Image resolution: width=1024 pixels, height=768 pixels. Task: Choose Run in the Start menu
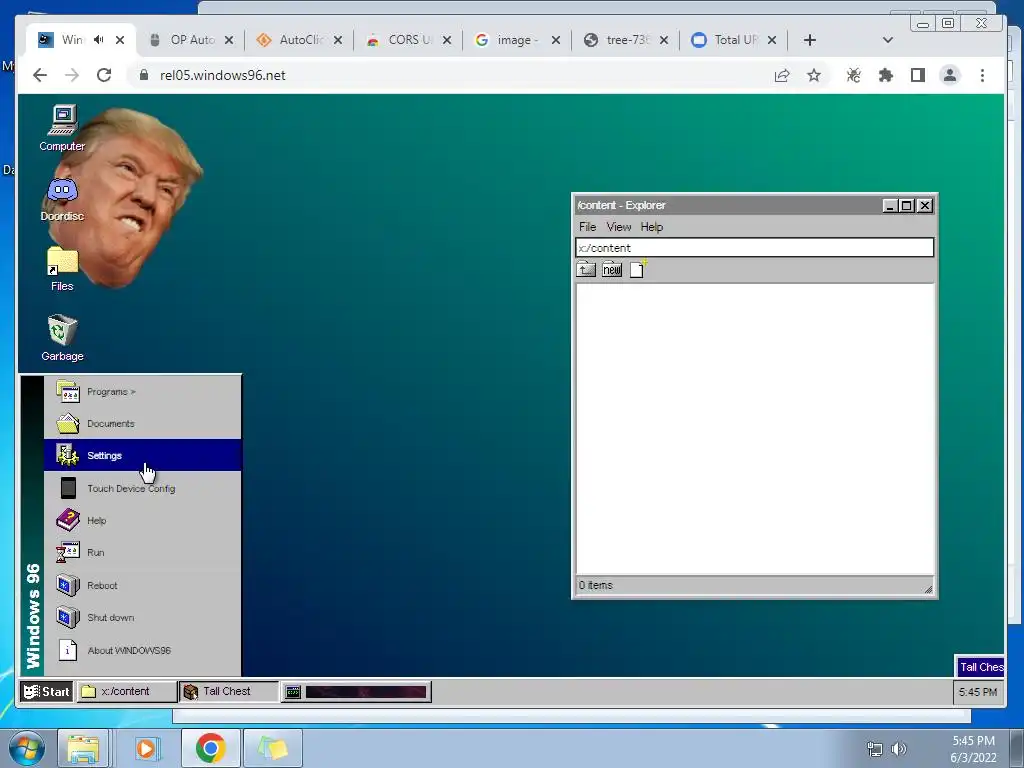(x=142, y=552)
